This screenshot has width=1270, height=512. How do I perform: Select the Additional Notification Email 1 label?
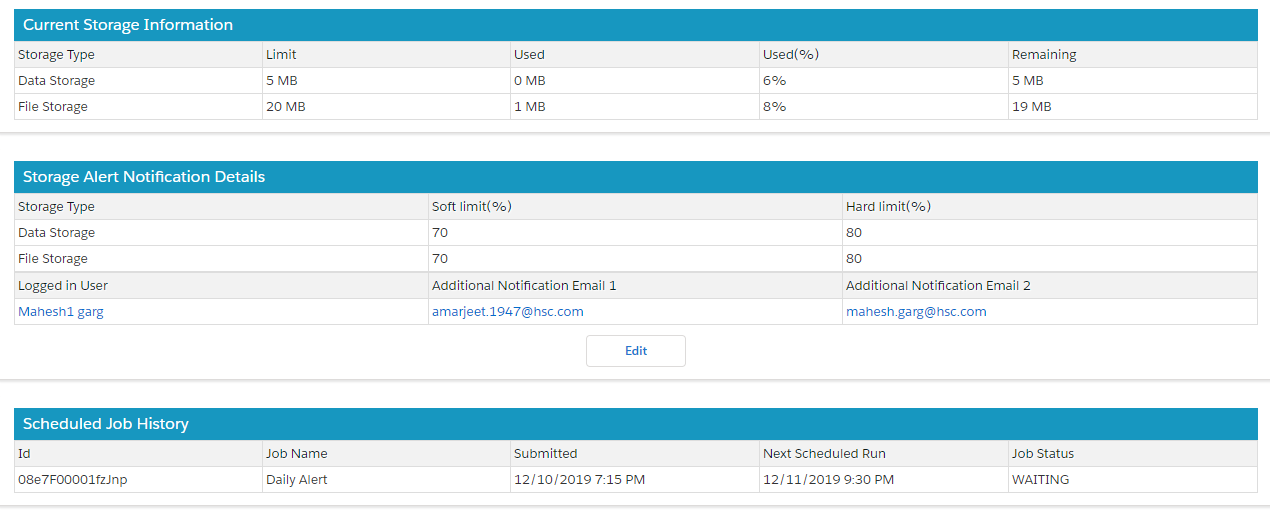[x=524, y=286]
